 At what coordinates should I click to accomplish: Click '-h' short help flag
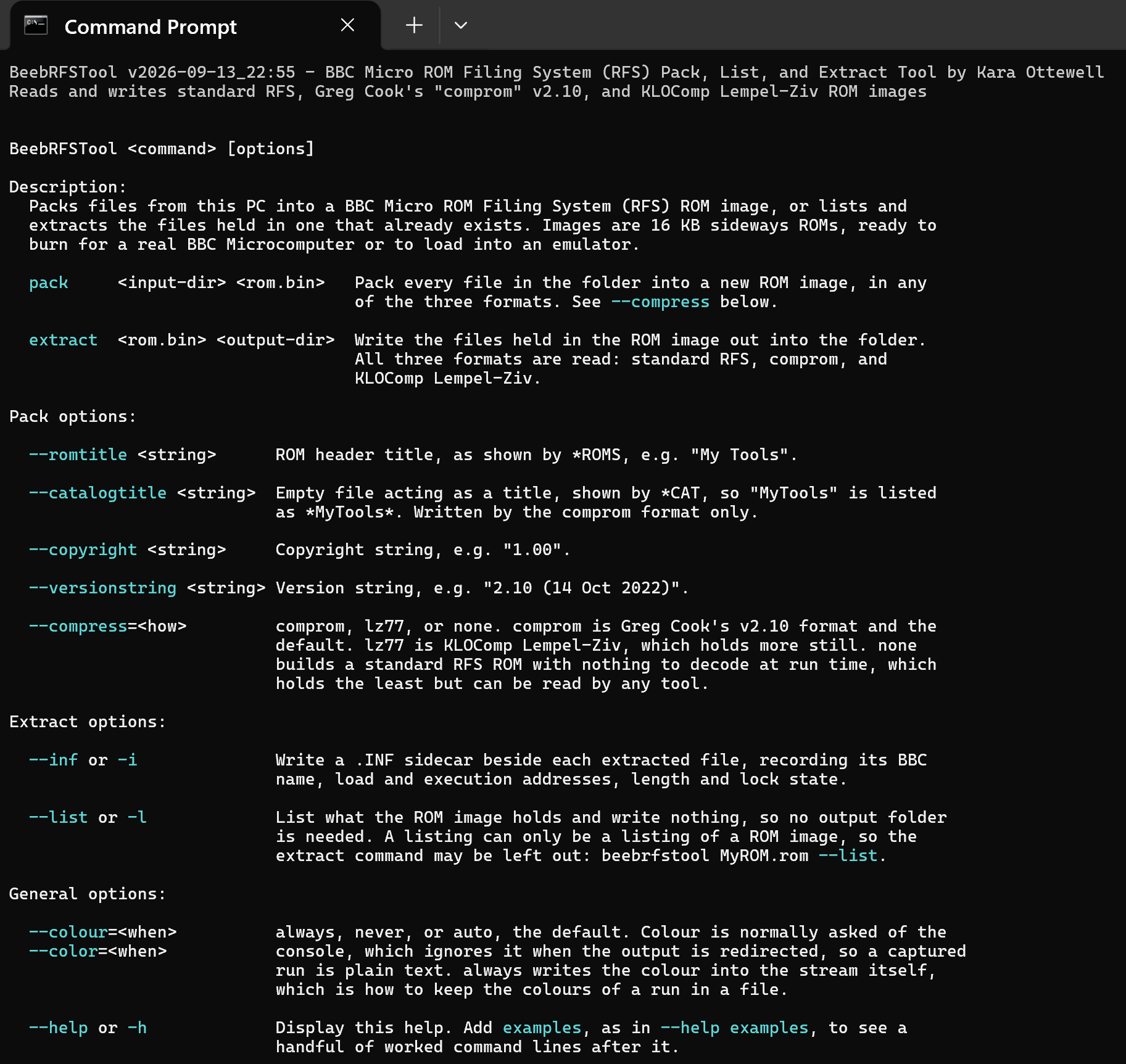click(138, 1028)
